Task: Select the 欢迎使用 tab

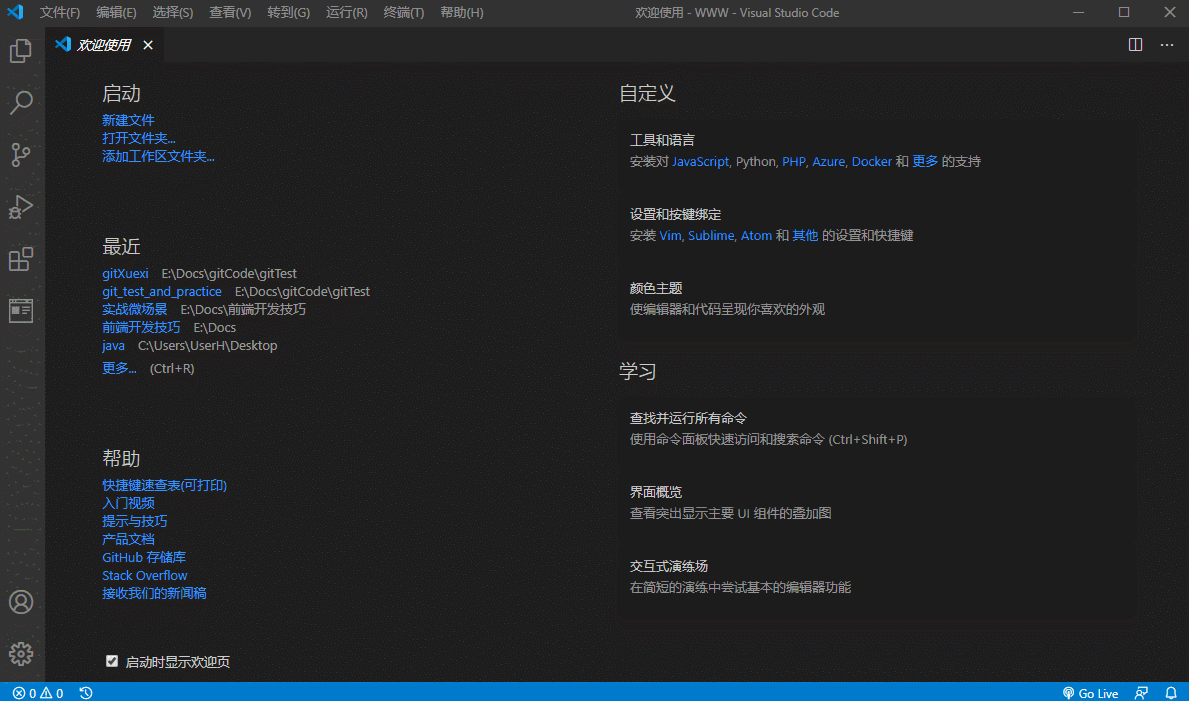Action: pos(104,44)
